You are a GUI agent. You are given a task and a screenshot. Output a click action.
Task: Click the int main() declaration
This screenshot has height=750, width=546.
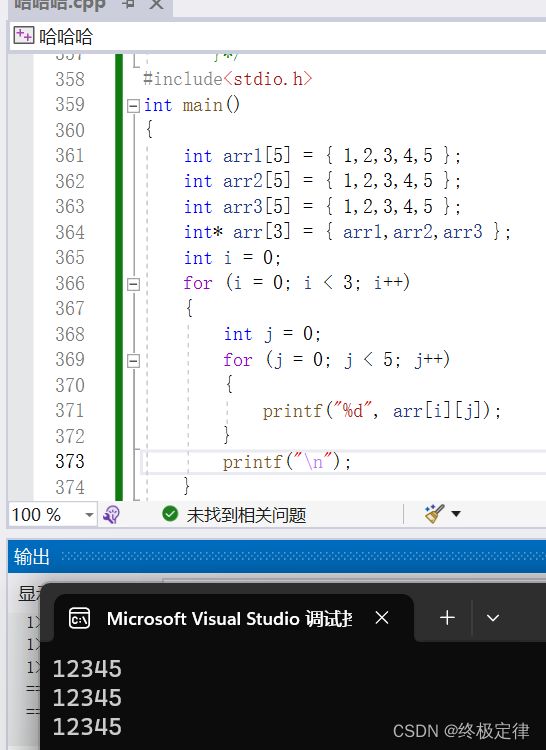(192, 105)
